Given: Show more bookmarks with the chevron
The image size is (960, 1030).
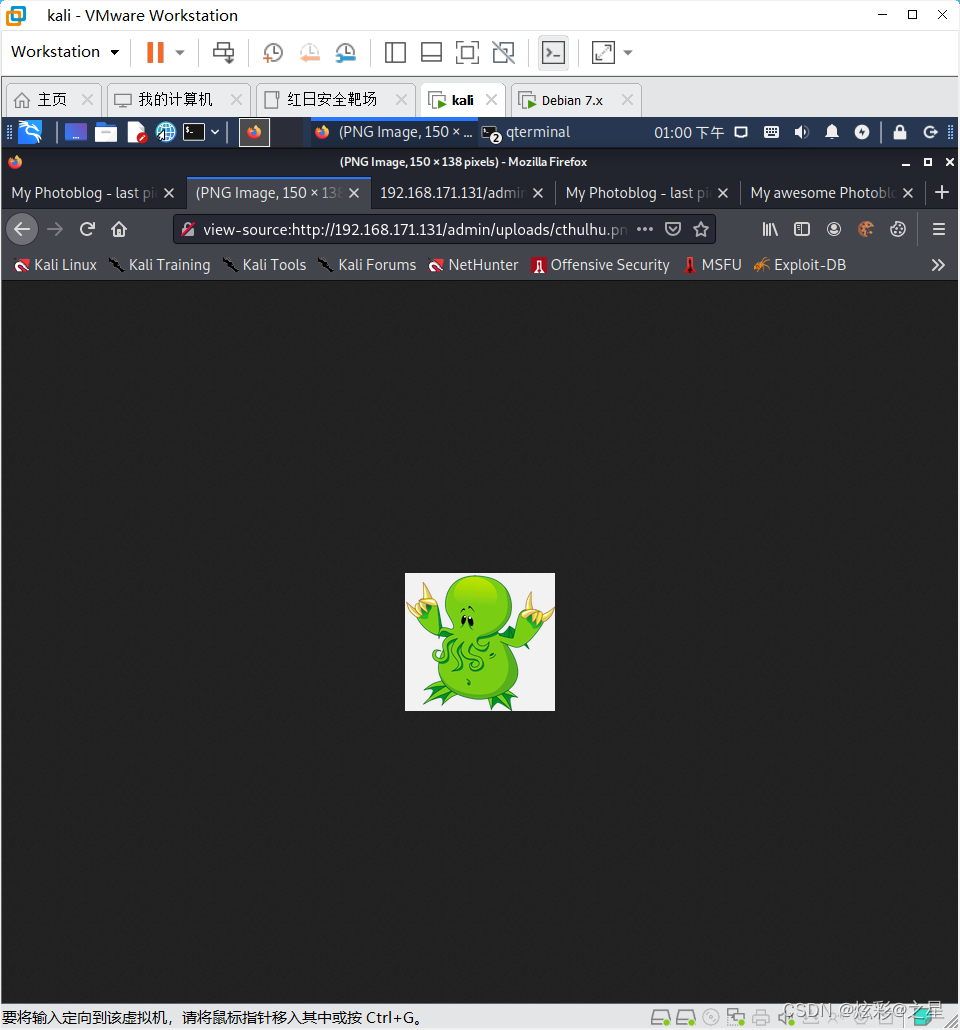Looking at the screenshot, I should [x=938, y=265].
